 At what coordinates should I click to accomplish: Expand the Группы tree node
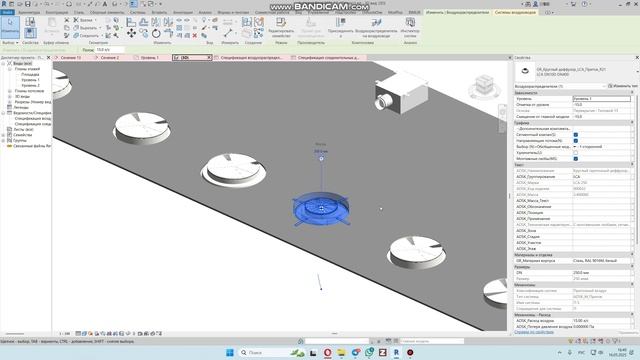(x=4, y=140)
